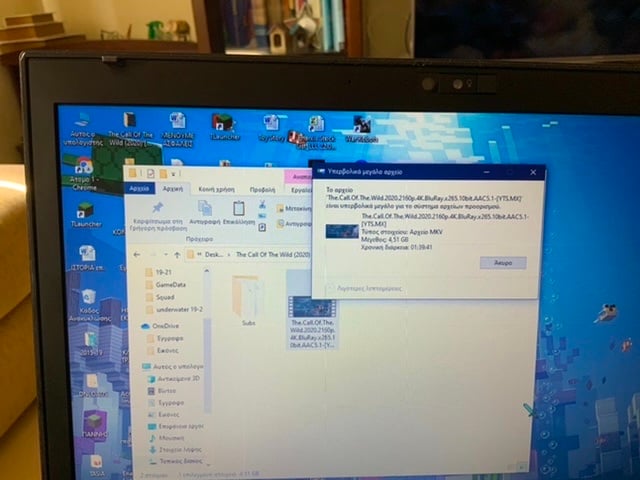Image resolution: width=640 pixels, height=480 pixels.
Task: Click the Αντιγραφή σε copy-to ribbon button
Action: pos(294,224)
